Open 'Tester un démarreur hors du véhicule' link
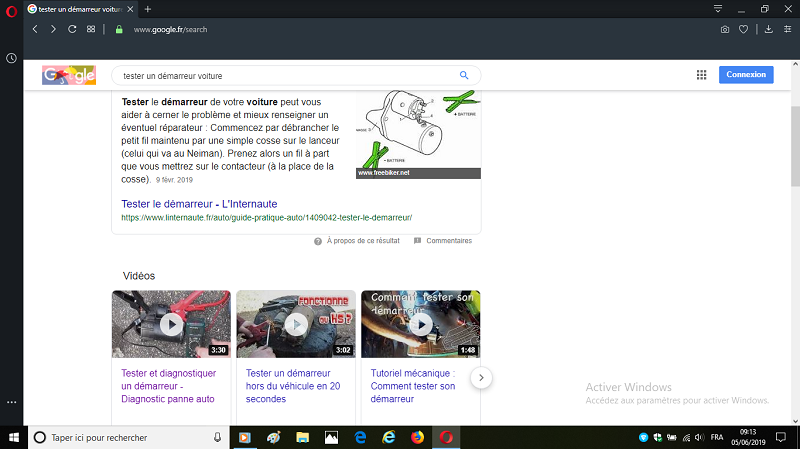800x449 pixels. (x=293, y=386)
